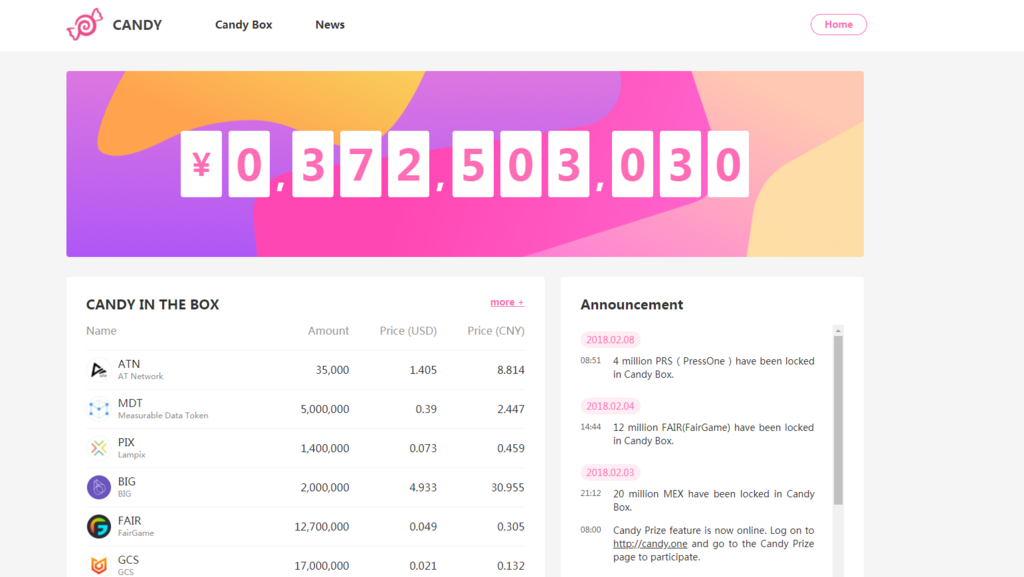Click the orange GCS token icon
This screenshot has width=1024, height=577.
tap(99, 565)
